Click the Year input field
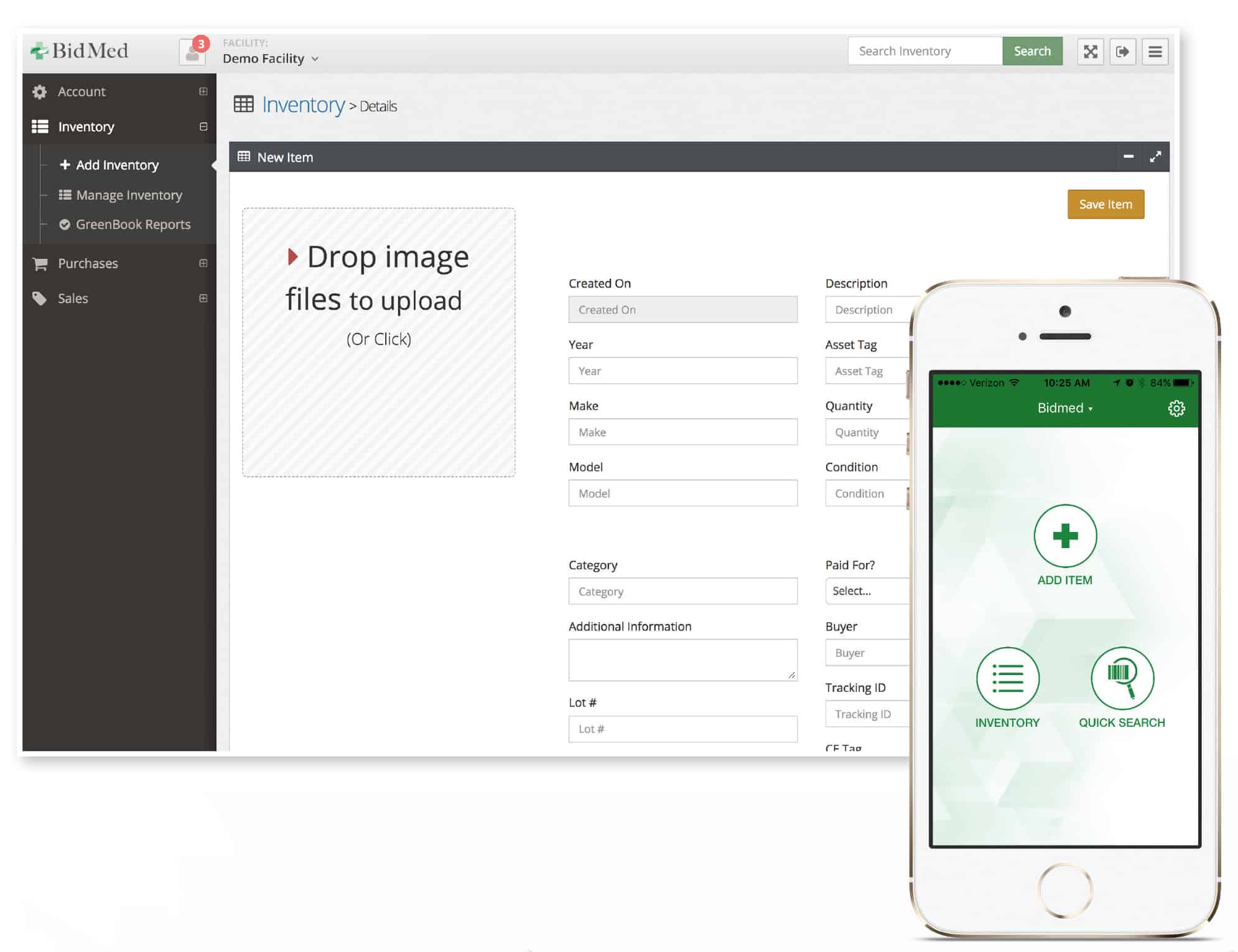 tap(682, 371)
